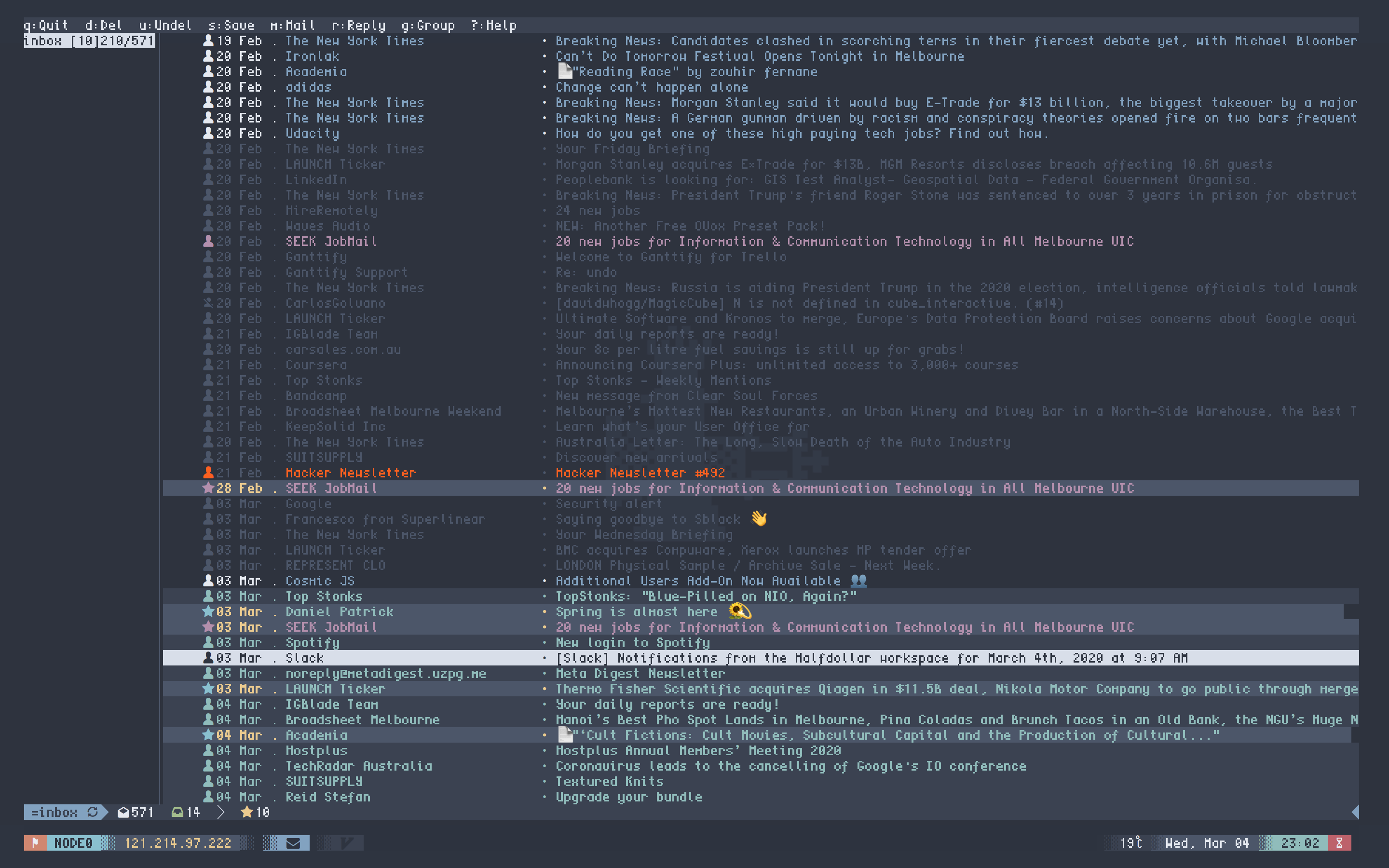
Task: Select the inbox [10]210/571 sidebar entry
Action: [90, 41]
